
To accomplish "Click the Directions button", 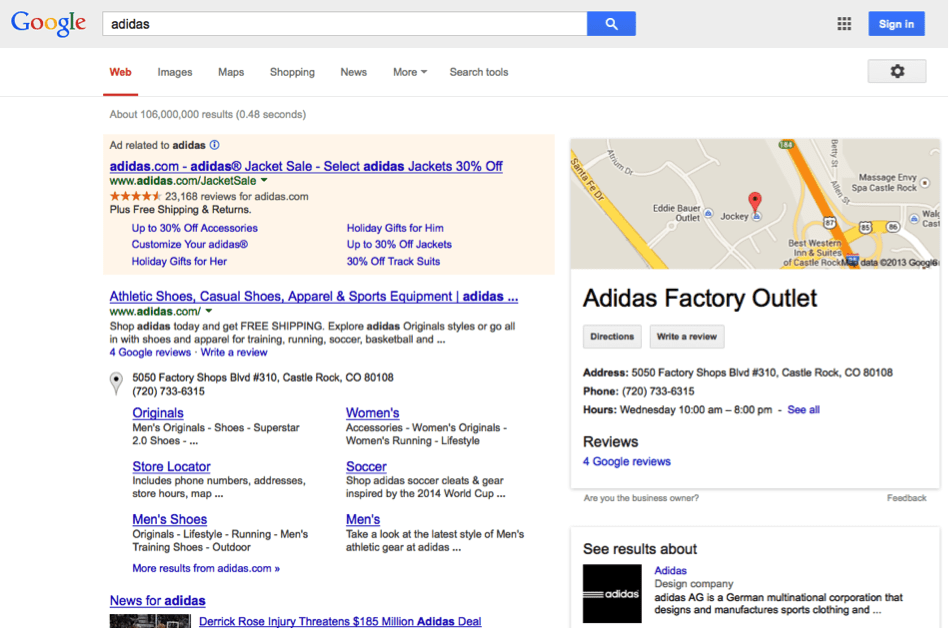I will [612, 337].
